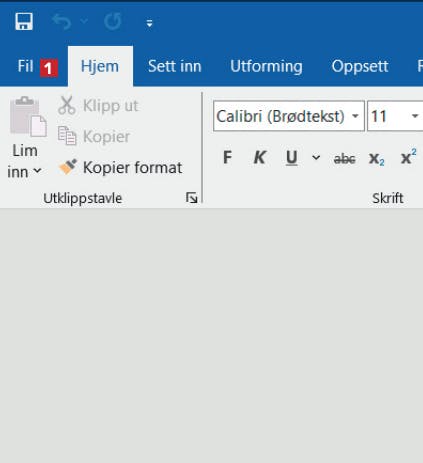The height and width of the screenshot is (463, 423).
Task: Open the font size dropdown arrow
Action: (415, 116)
